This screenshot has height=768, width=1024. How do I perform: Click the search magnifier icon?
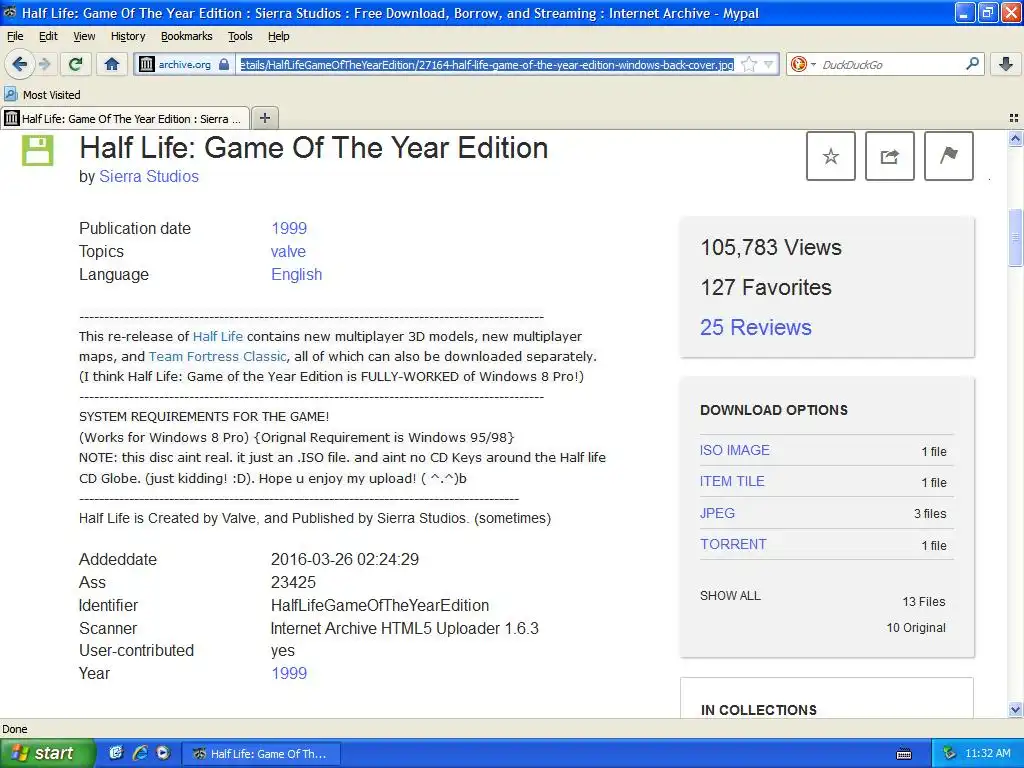tap(972, 63)
